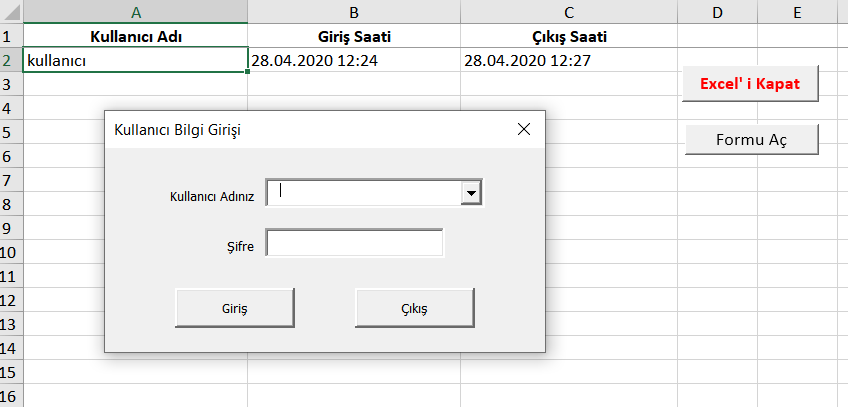Select column B header
The width and height of the screenshot is (848, 407).
354,12
